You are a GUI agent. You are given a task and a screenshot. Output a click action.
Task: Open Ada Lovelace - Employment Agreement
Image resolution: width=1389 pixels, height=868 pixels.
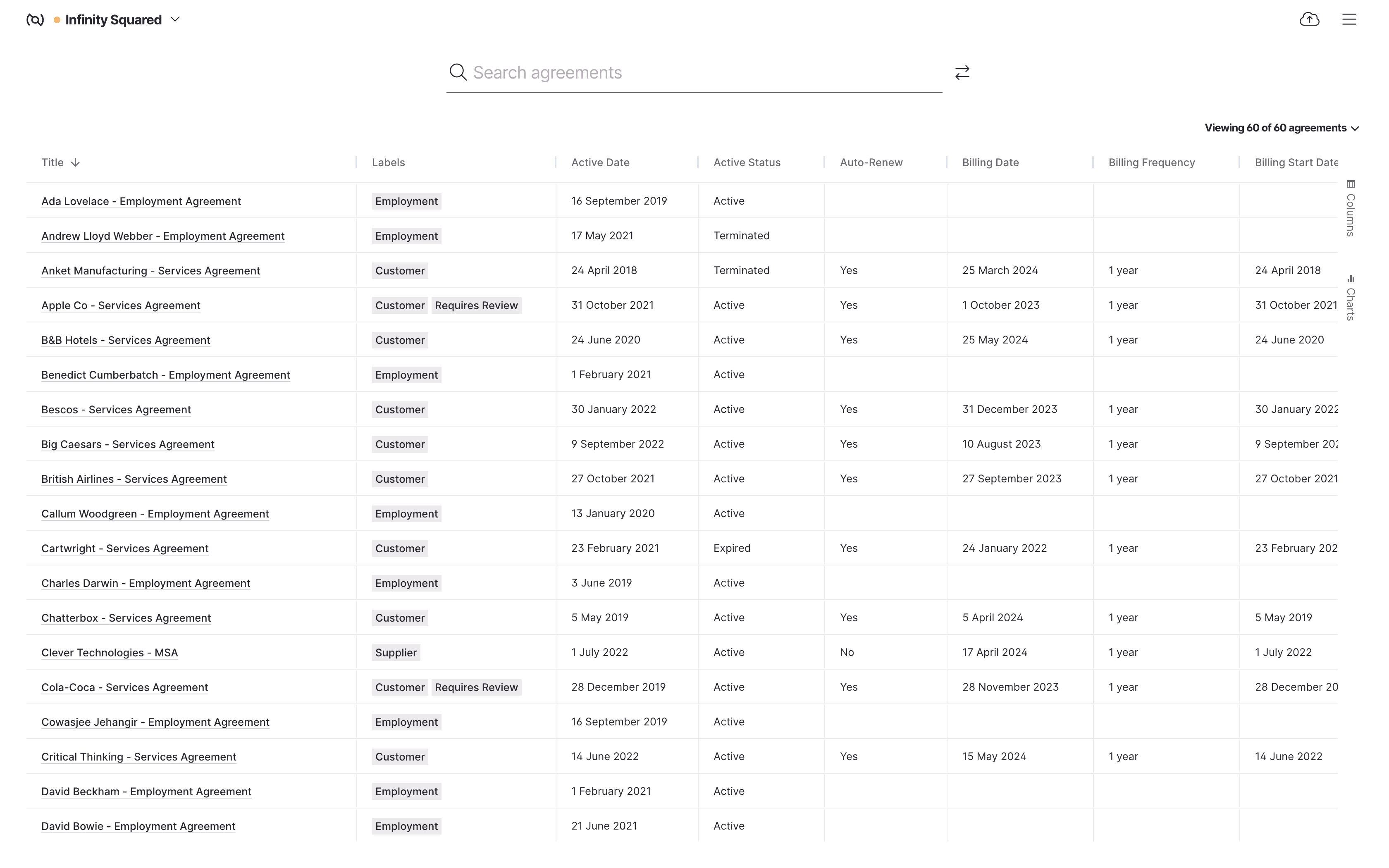(x=141, y=202)
